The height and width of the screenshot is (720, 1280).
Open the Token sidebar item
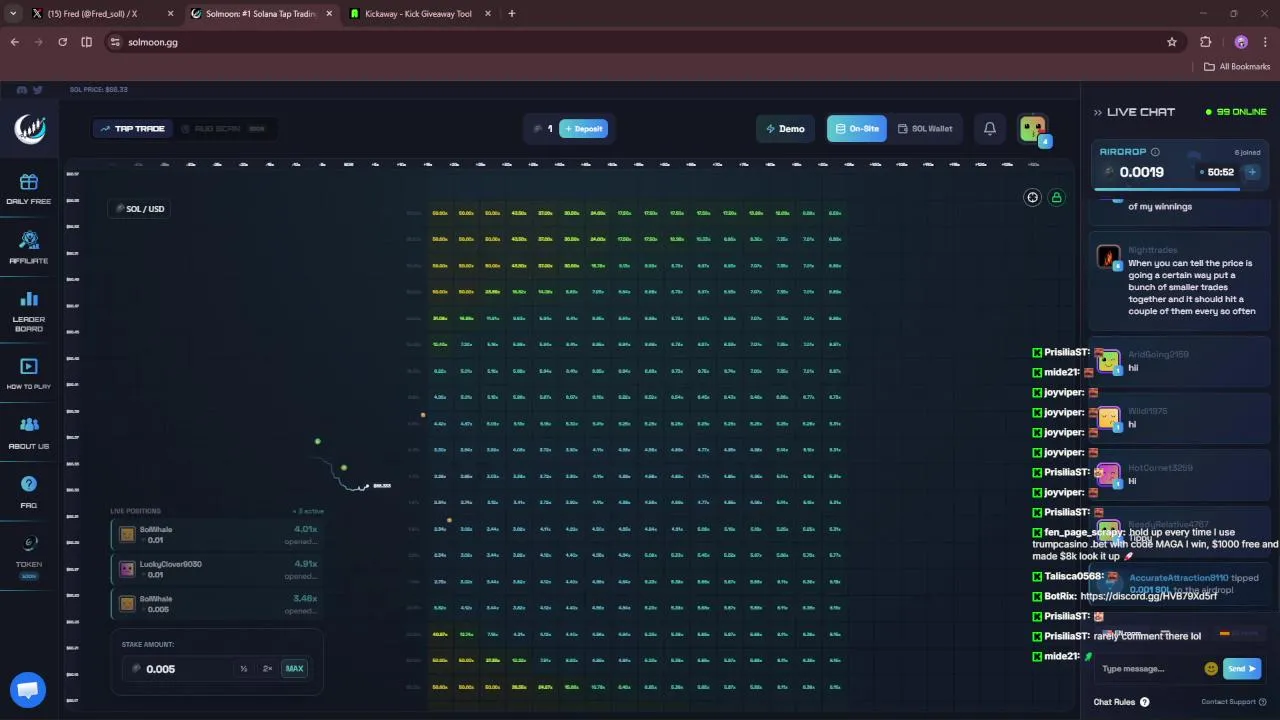click(x=28, y=555)
